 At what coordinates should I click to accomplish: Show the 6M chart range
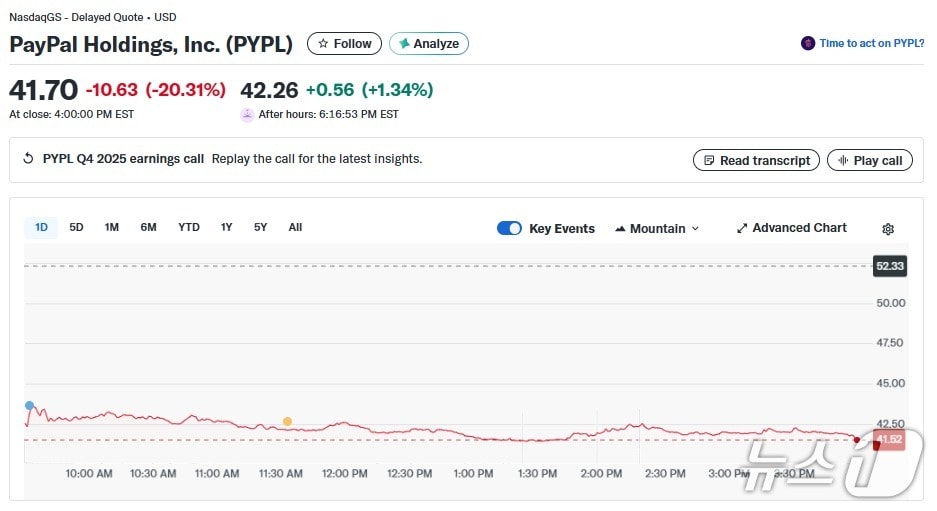pos(148,227)
